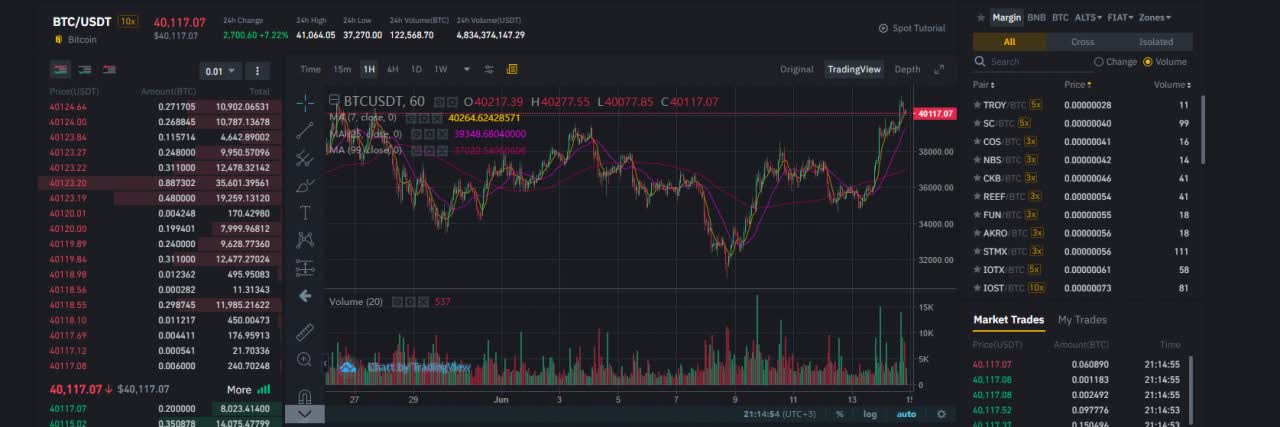
Task: Toggle the magnet mode icon
Action: (305, 396)
